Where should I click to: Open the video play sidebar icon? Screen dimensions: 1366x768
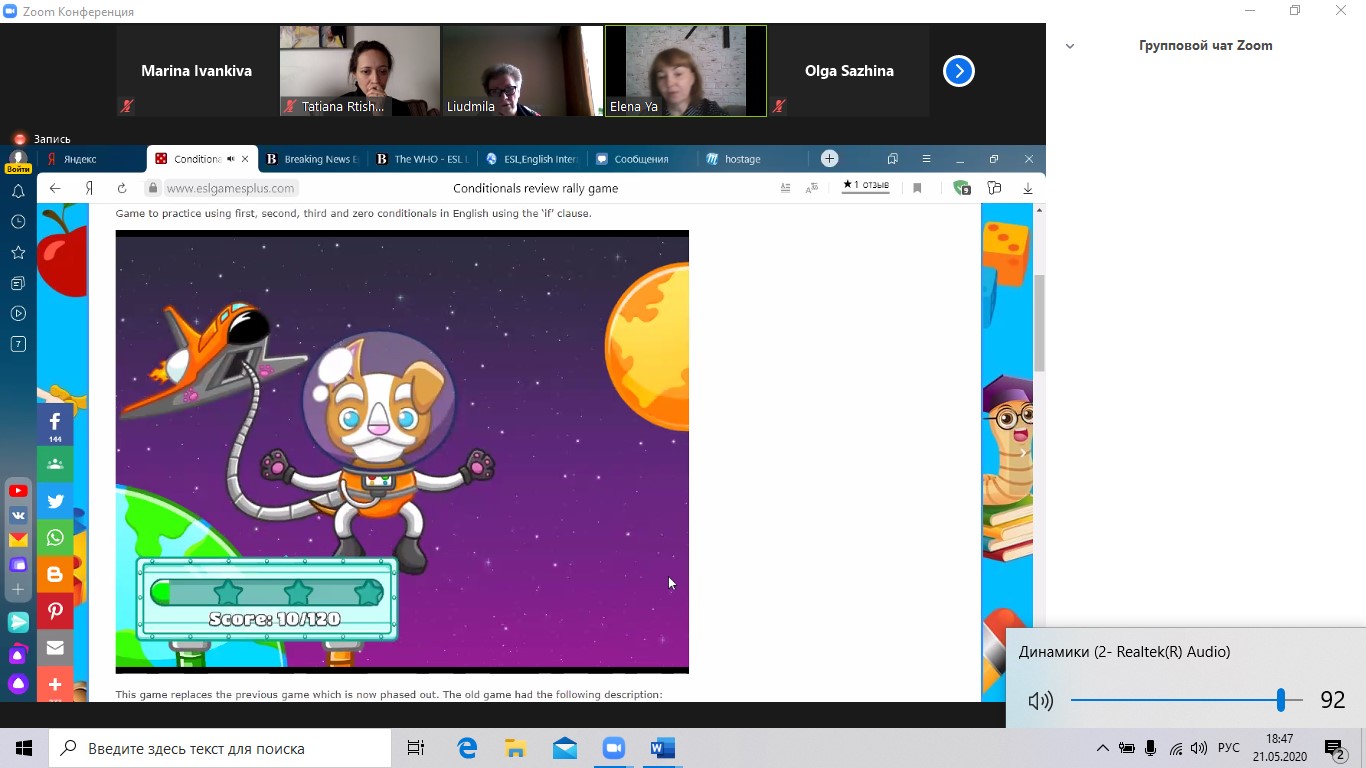18,314
